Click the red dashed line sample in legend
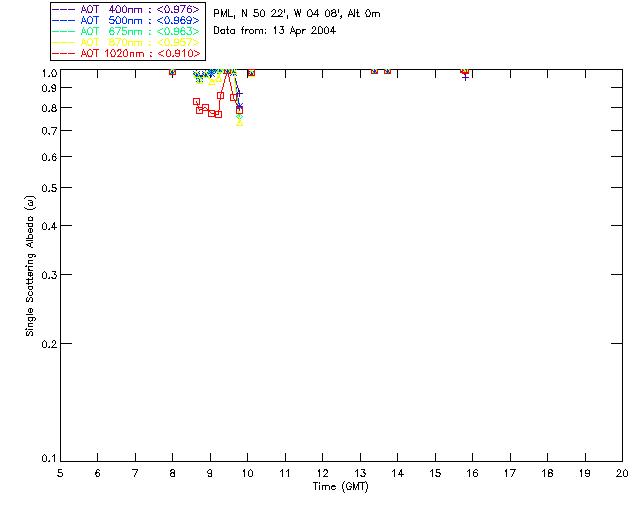 click(x=64, y=53)
